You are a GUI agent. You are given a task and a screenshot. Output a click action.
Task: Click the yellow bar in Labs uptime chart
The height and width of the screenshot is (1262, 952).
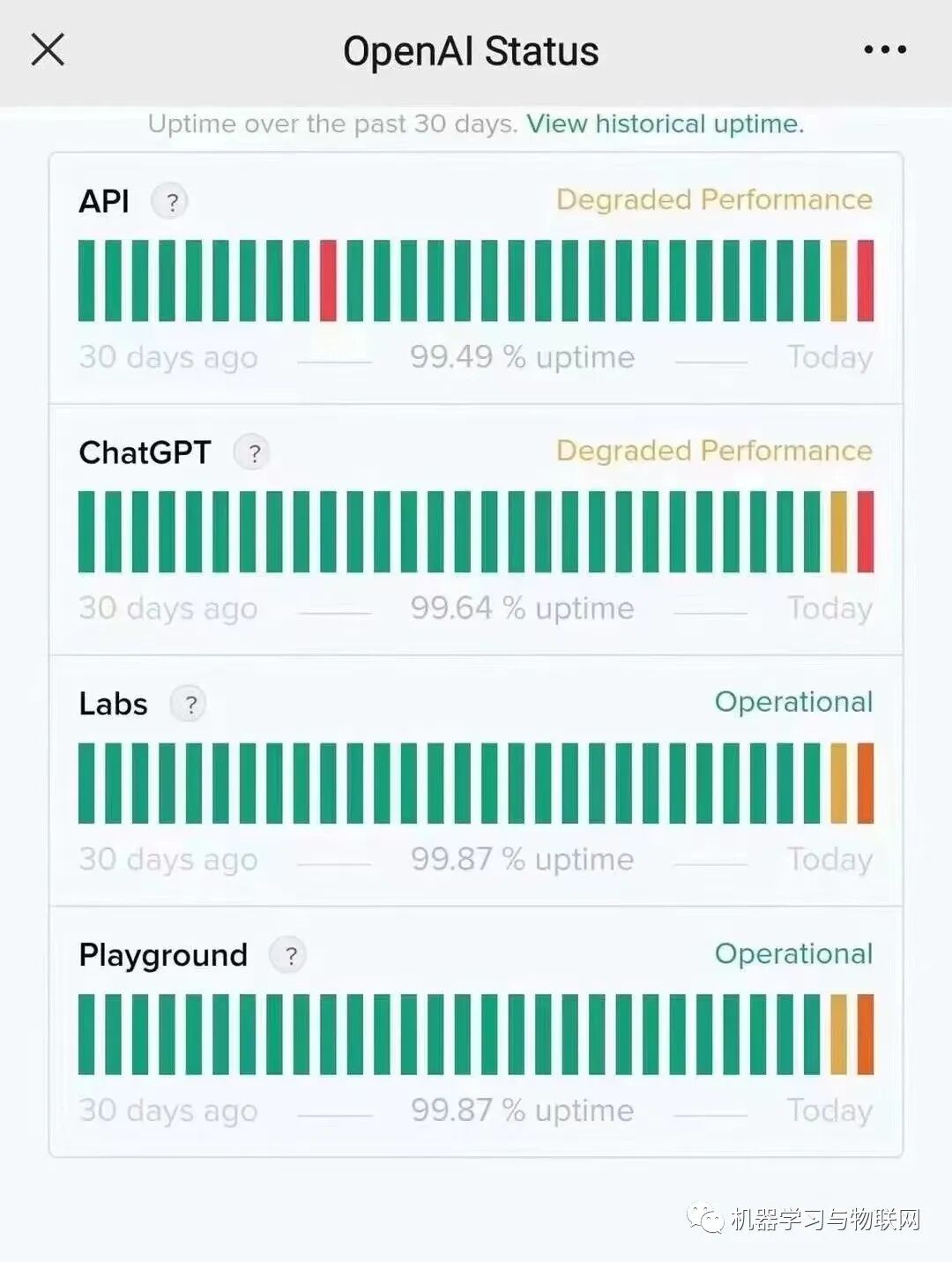coord(838,783)
